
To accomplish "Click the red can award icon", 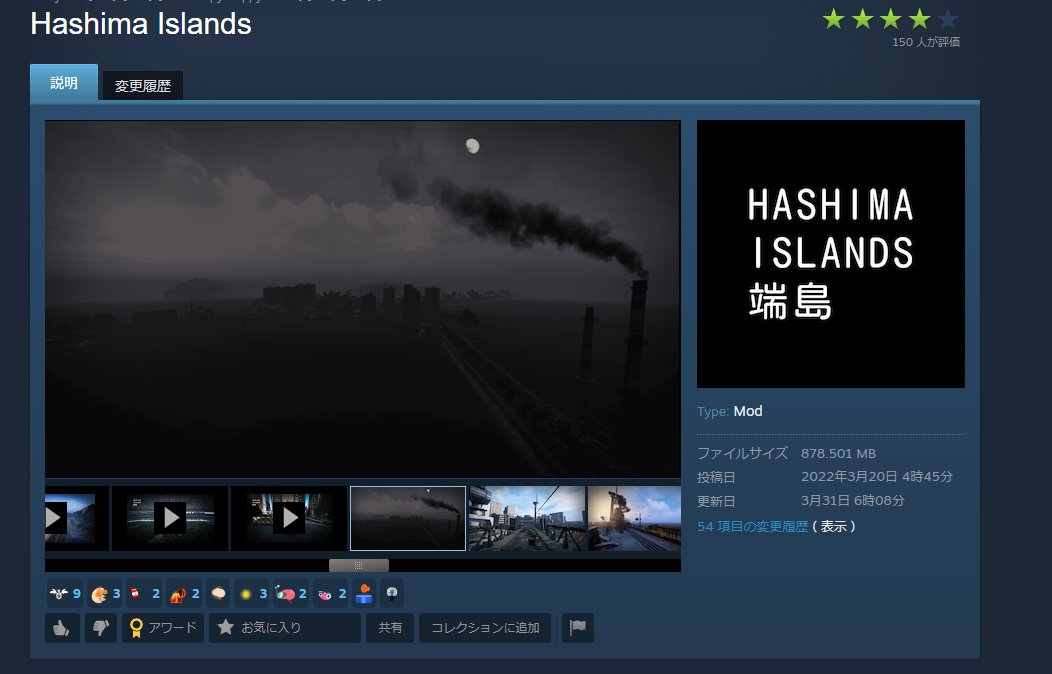I will (144, 594).
